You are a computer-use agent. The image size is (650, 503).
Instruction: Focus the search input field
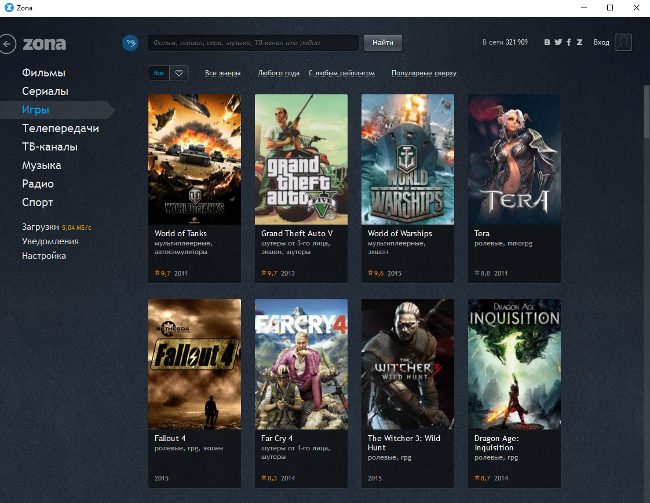click(x=252, y=43)
